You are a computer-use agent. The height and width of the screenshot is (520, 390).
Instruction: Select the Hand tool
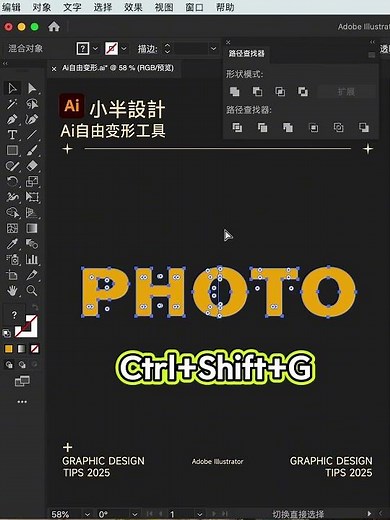[13, 291]
